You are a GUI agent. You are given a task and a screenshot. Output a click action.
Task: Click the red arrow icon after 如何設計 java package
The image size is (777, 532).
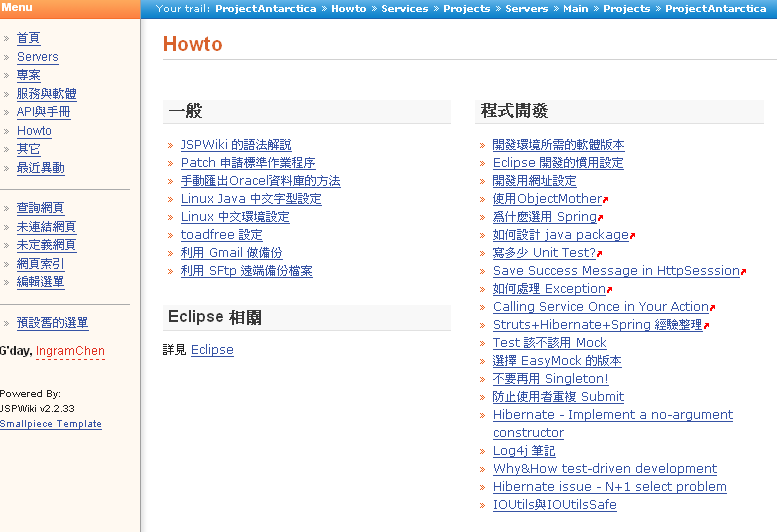click(x=632, y=236)
